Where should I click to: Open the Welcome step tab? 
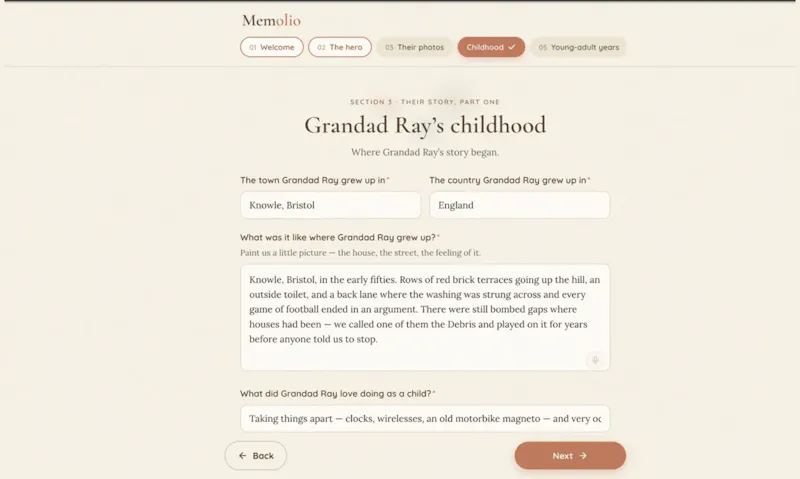(x=271, y=47)
